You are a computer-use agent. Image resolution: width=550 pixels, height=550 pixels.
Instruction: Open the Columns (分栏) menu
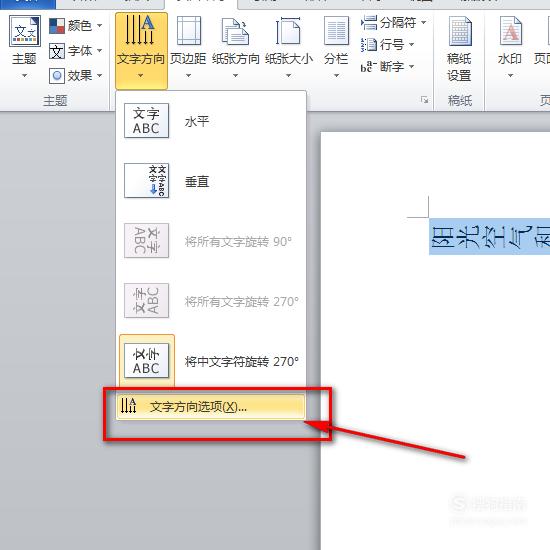pos(336,47)
